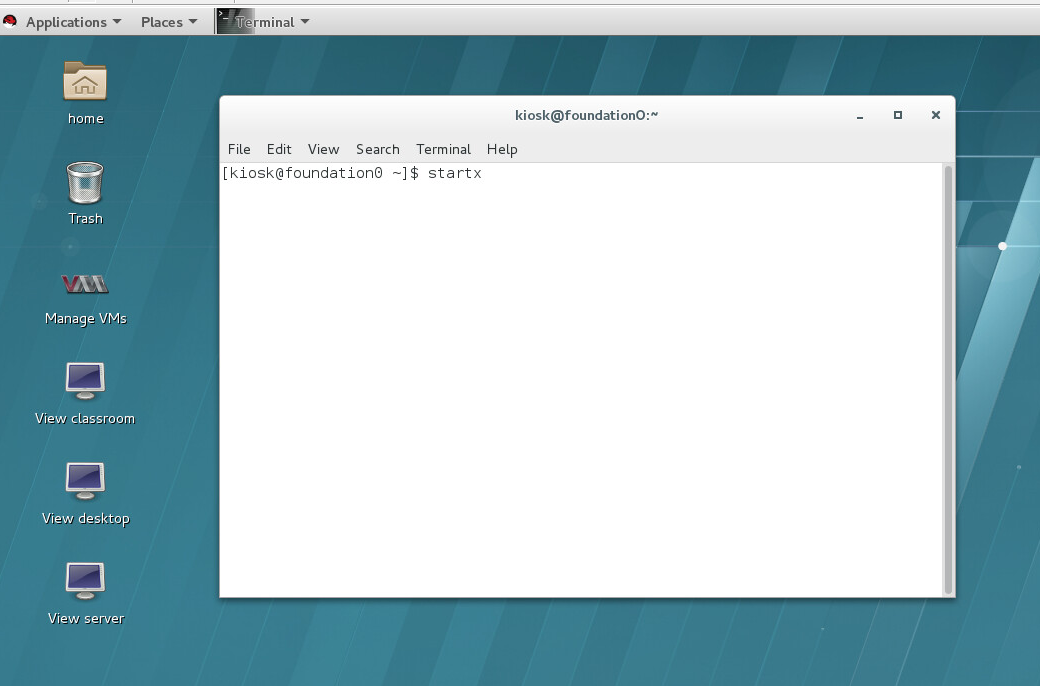
Task: Maximize the terminal window
Action: pos(897,115)
